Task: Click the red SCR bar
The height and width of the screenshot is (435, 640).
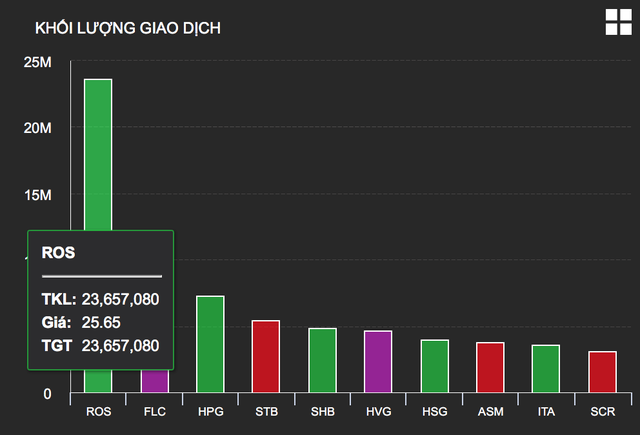Action: click(602, 372)
